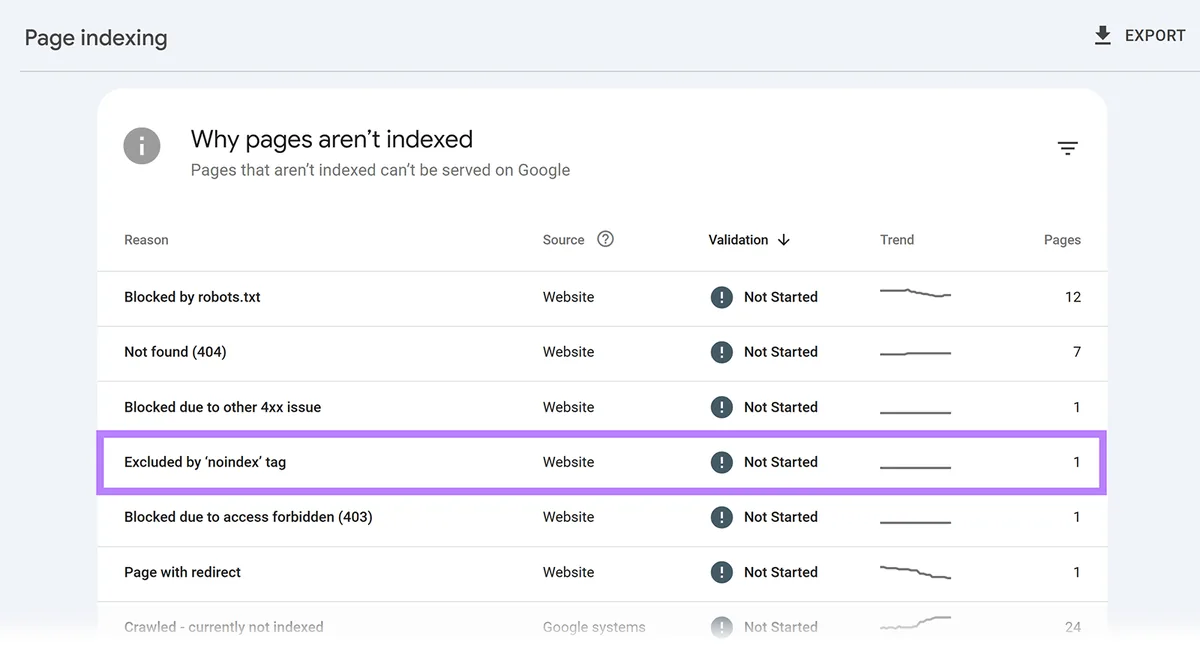The image size is (1200, 651).
Task: Open Page with redirect reason
Action: point(182,572)
